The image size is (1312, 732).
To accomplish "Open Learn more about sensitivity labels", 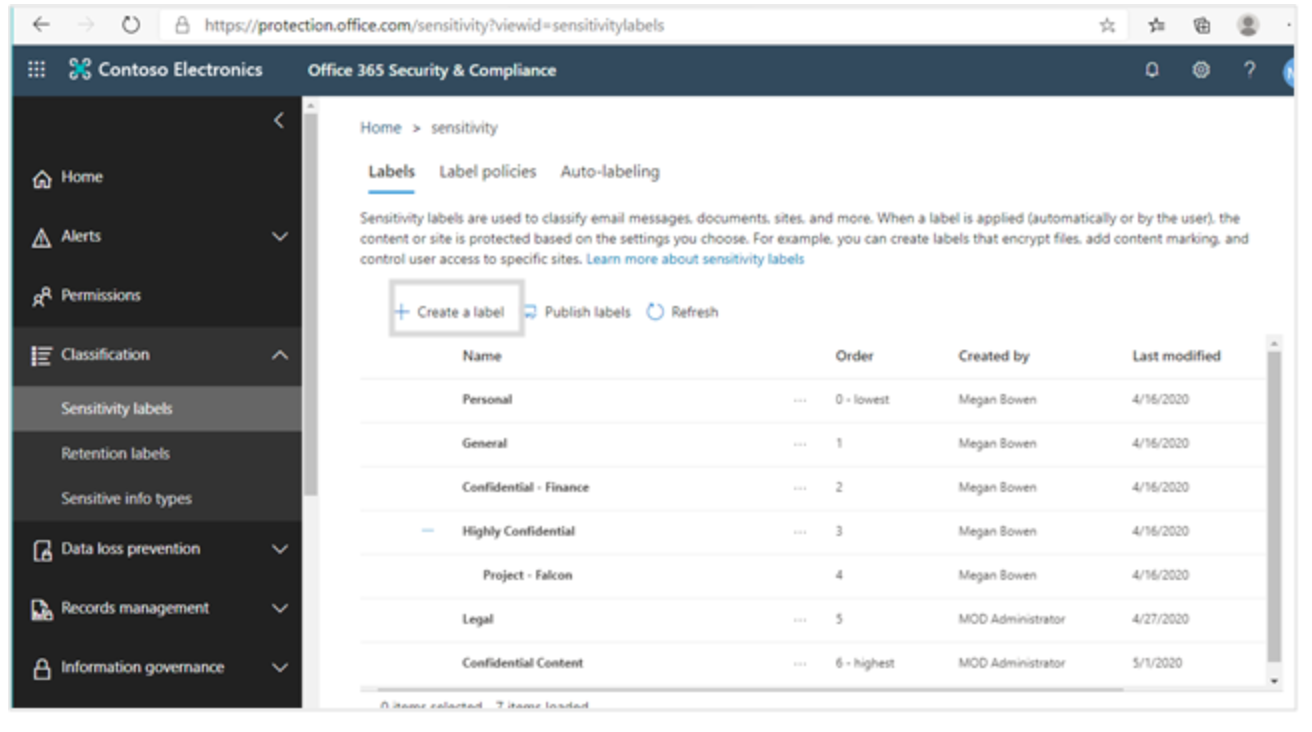I will coord(694,258).
